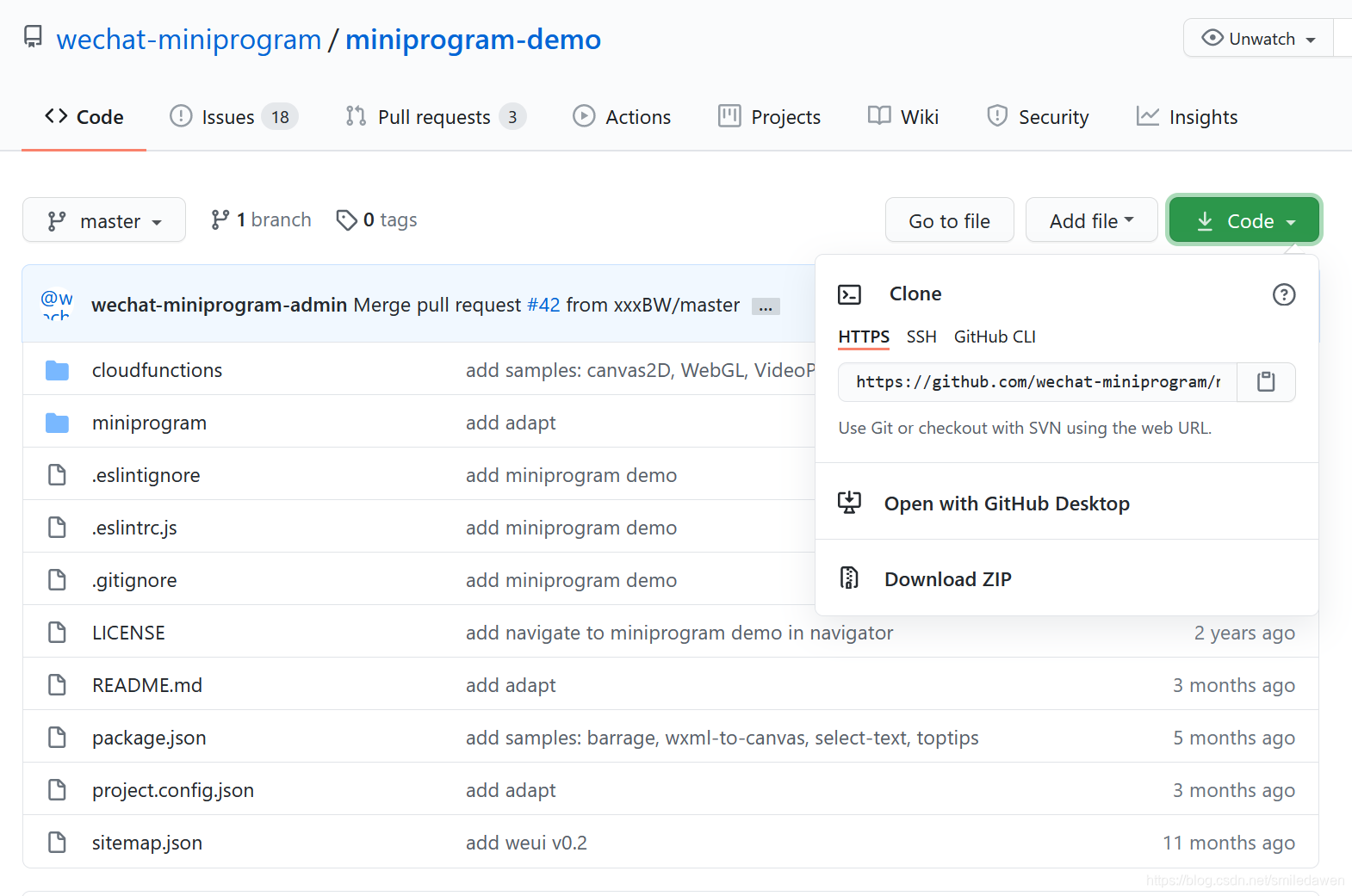Open the Pull requests tab

[435, 117]
